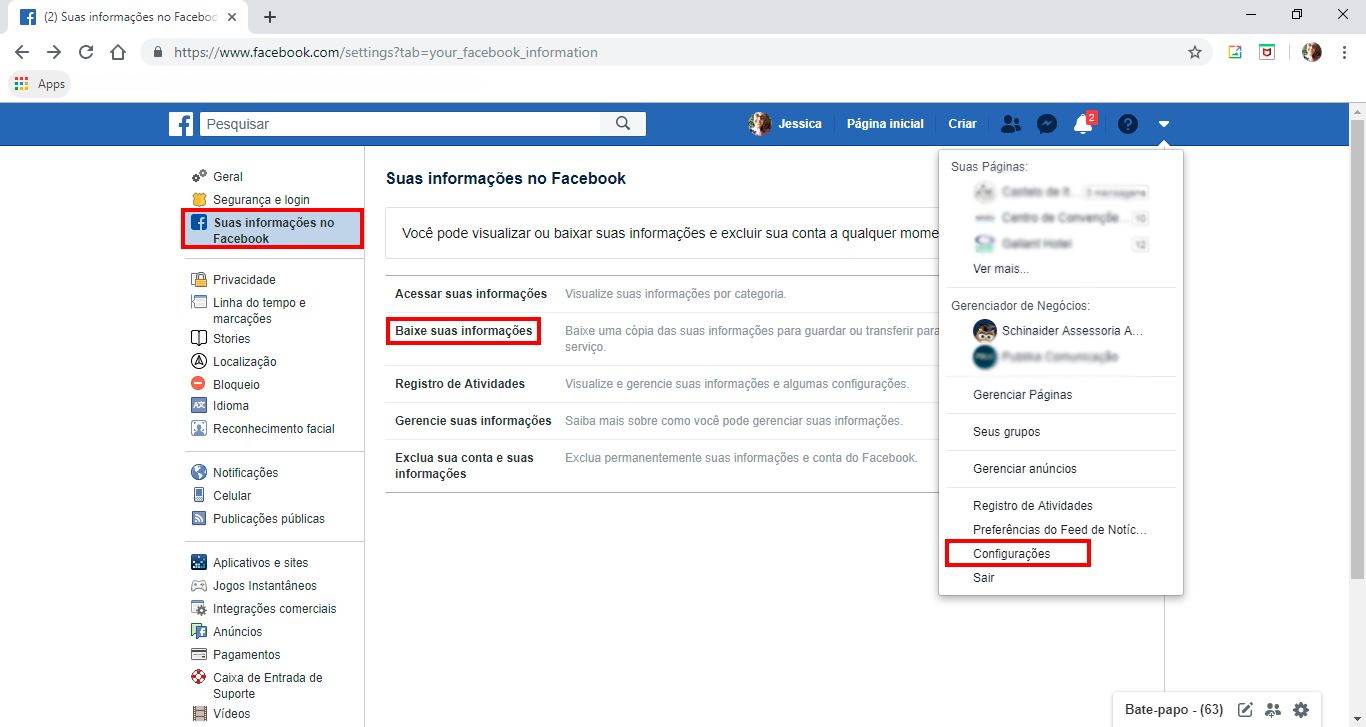Select Schinaider Assessoria business manager
Screen dimensions: 1366x727
(1060, 331)
